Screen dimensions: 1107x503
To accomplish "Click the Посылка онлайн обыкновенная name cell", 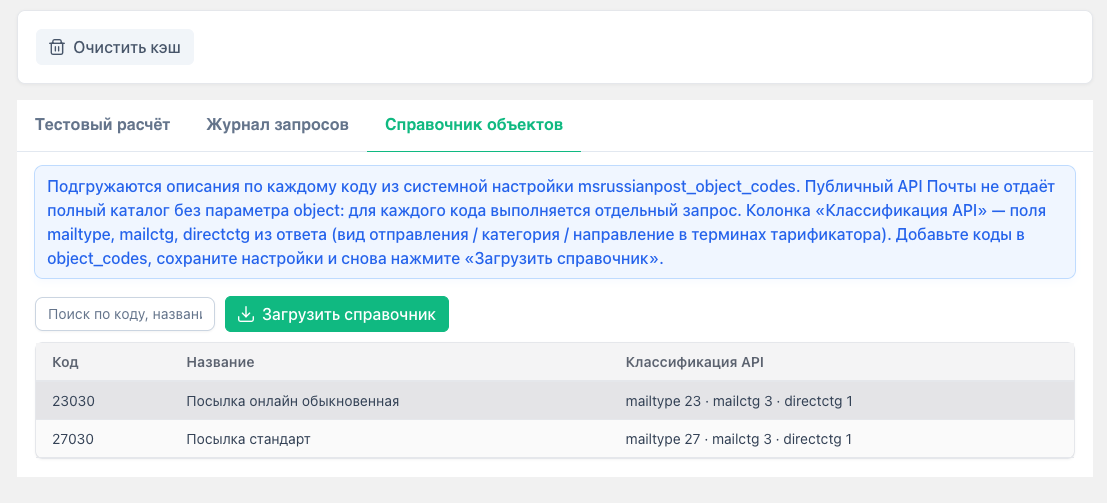I will click(x=293, y=401).
